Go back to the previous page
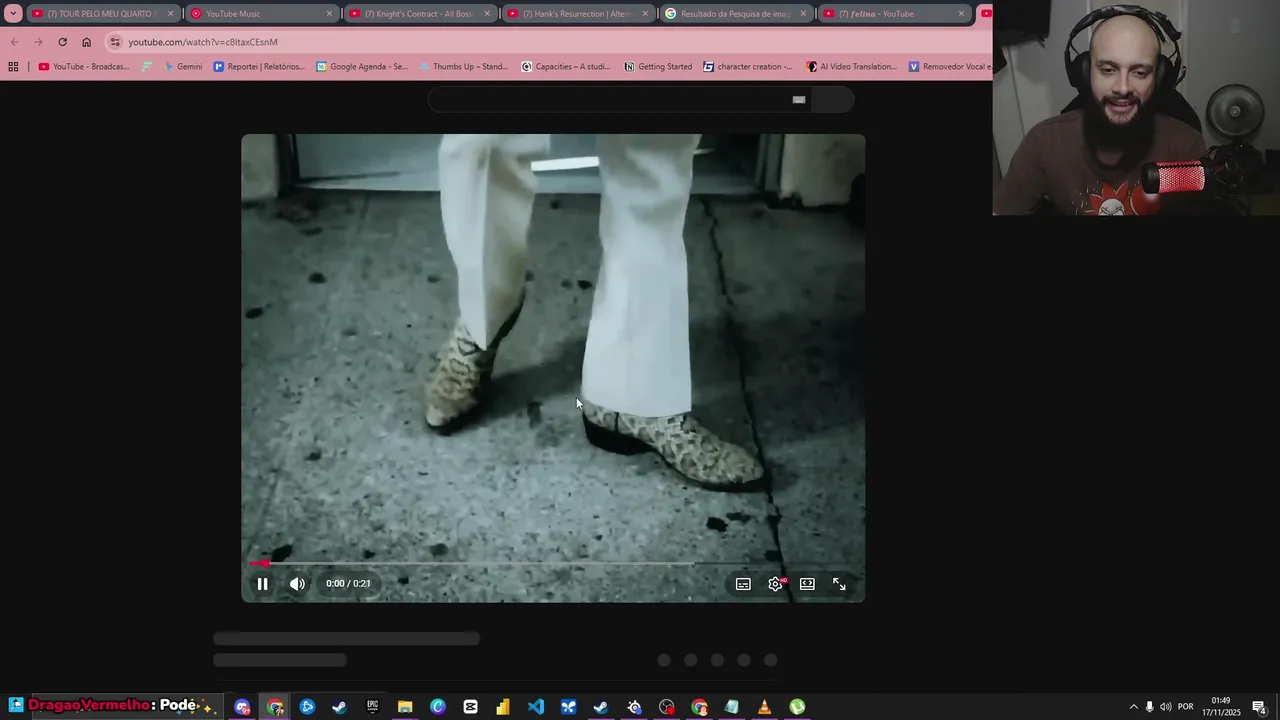1280x720 pixels. [14, 42]
